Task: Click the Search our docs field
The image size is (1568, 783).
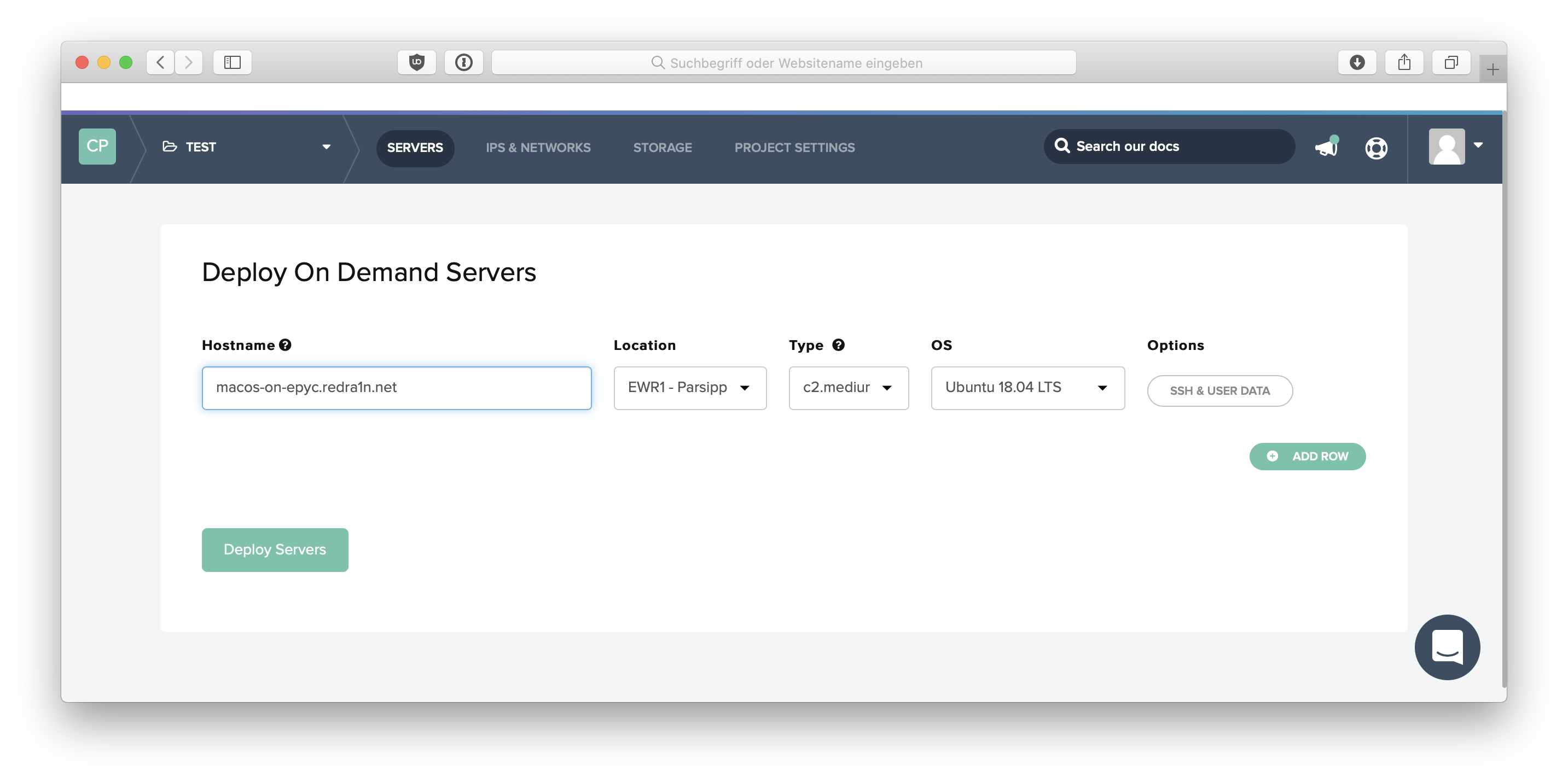Action: tap(1169, 146)
